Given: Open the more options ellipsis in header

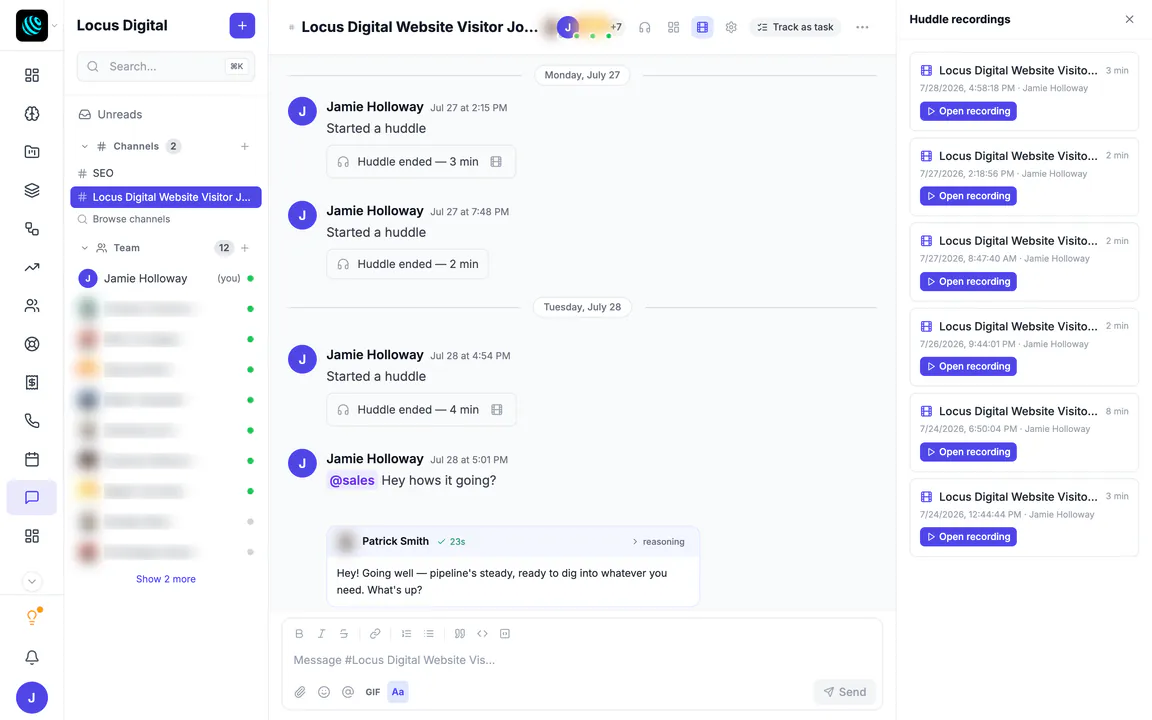Looking at the screenshot, I should pyautogui.click(x=862, y=27).
